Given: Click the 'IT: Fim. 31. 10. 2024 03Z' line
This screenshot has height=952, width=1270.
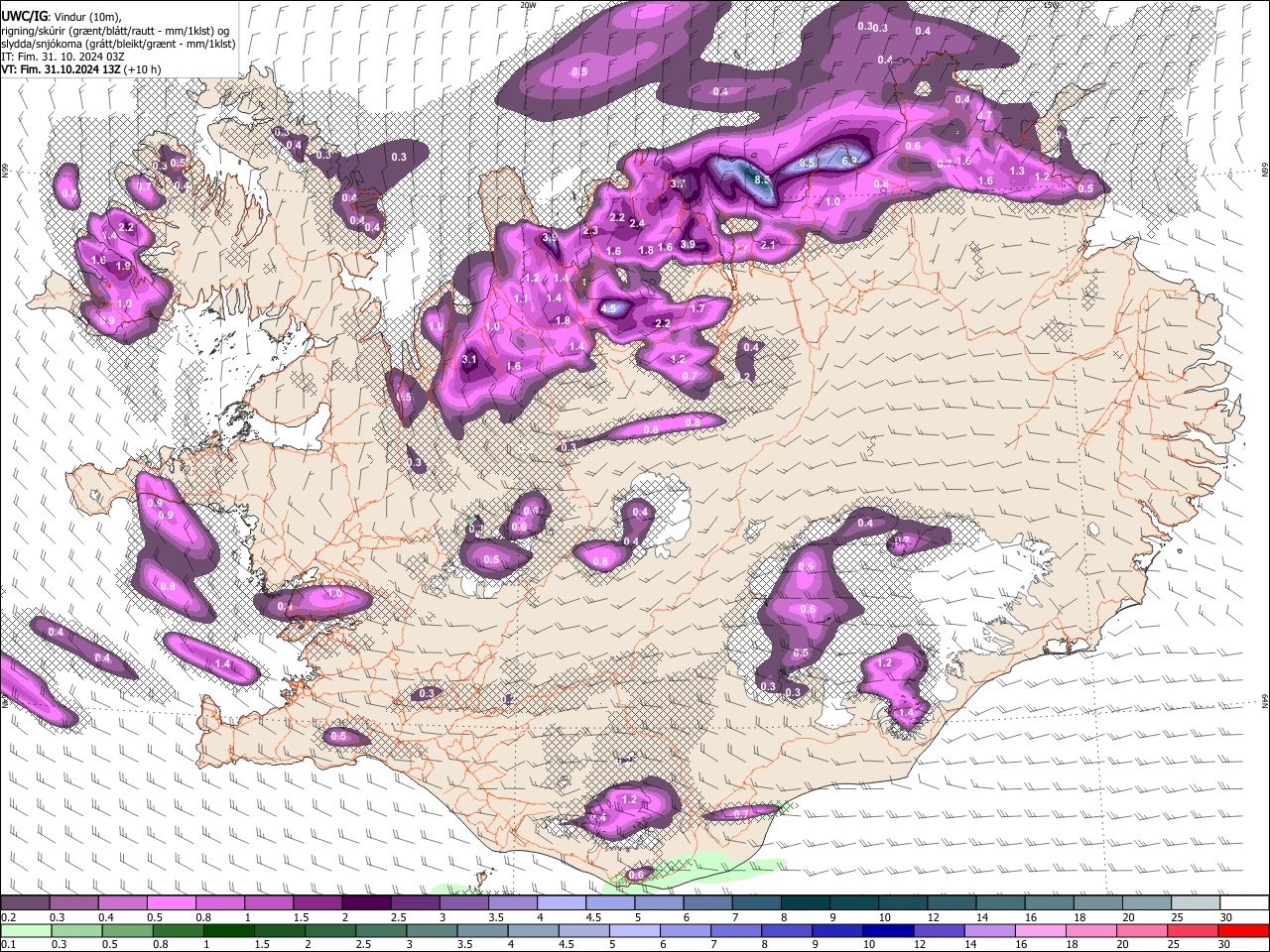Looking at the screenshot, I should pyautogui.click(x=63, y=57).
